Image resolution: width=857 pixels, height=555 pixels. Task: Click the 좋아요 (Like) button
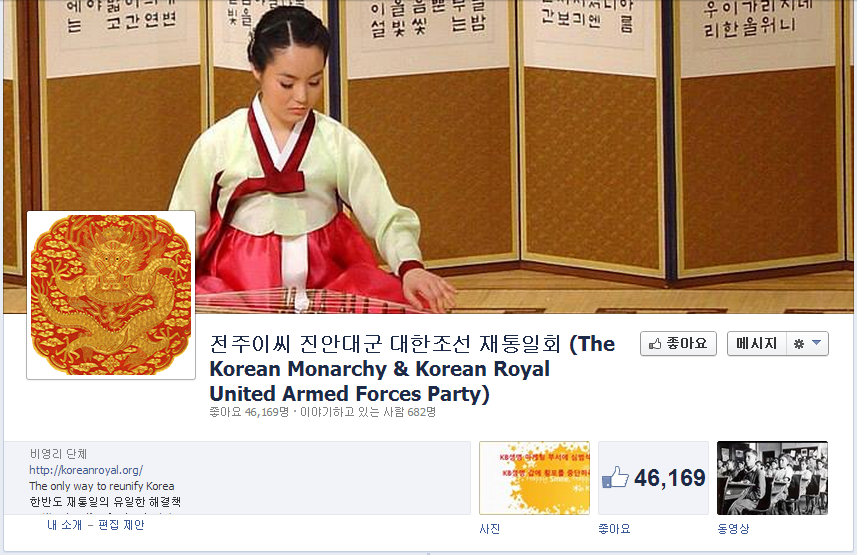pyautogui.click(x=678, y=344)
